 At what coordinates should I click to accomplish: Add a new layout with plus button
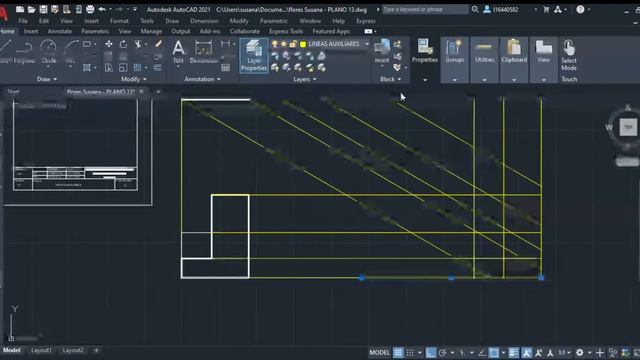click(x=96, y=350)
